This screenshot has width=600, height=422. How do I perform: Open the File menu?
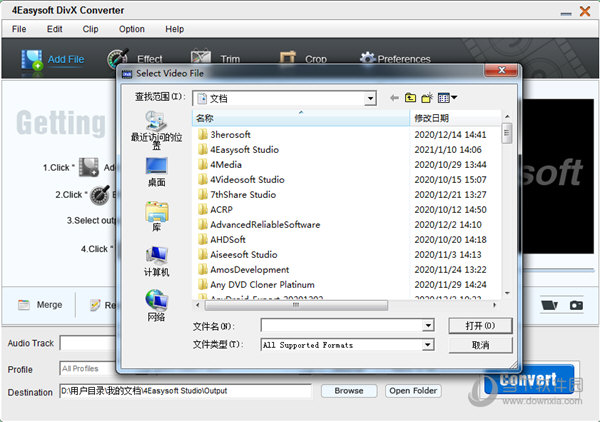(19, 29)
